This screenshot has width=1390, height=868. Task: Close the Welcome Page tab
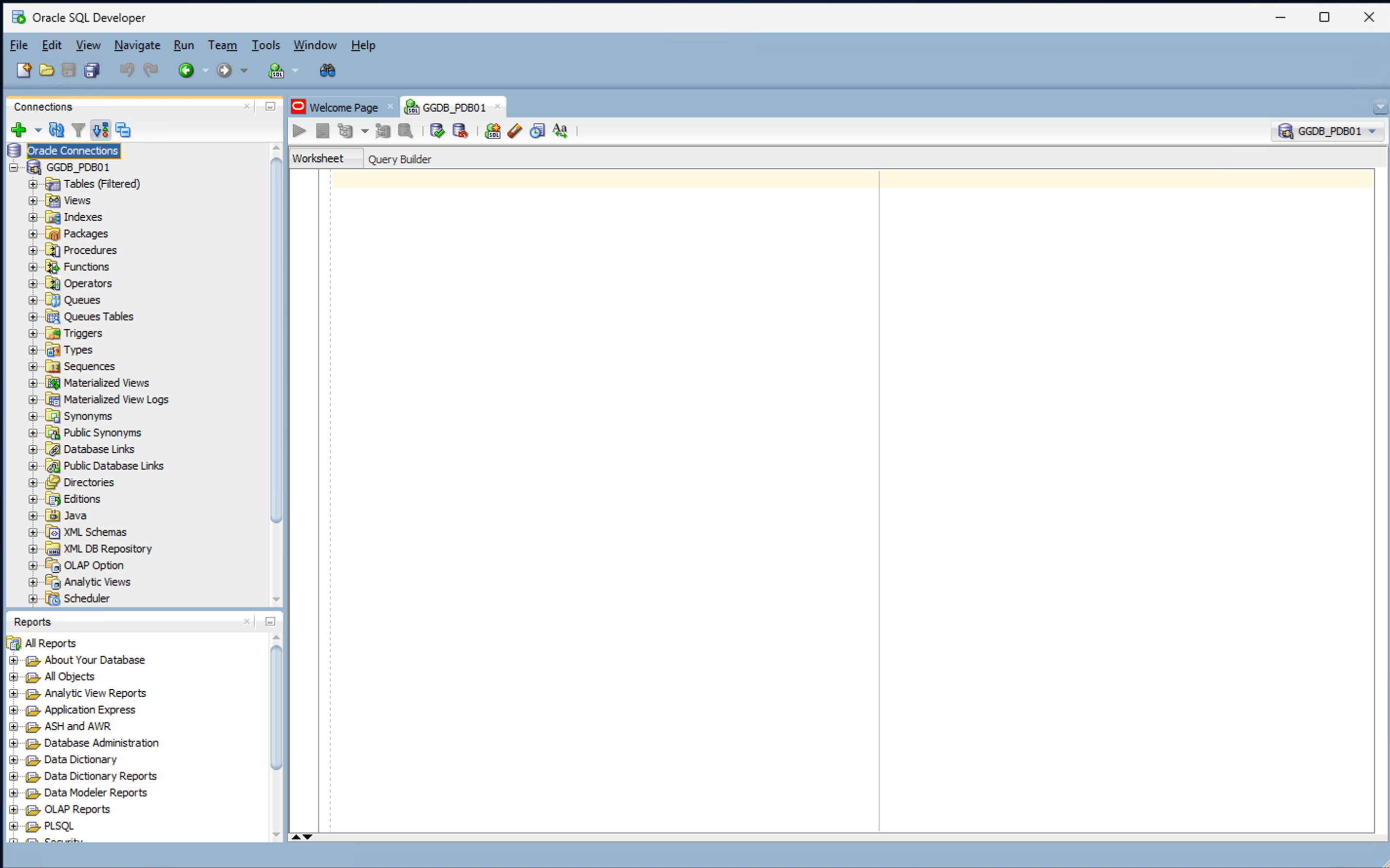390,106
